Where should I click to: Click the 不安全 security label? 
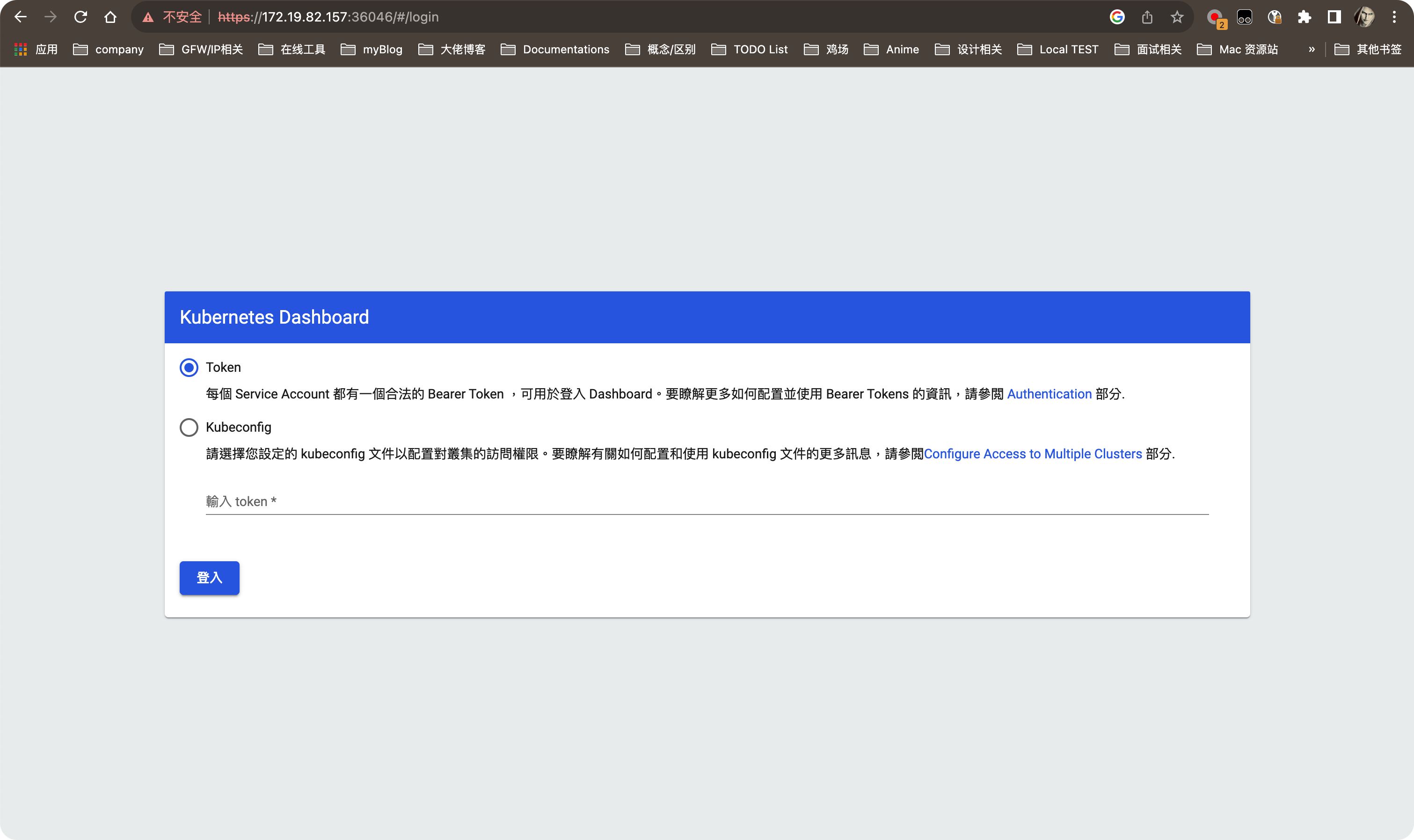[x=182, y=17]
